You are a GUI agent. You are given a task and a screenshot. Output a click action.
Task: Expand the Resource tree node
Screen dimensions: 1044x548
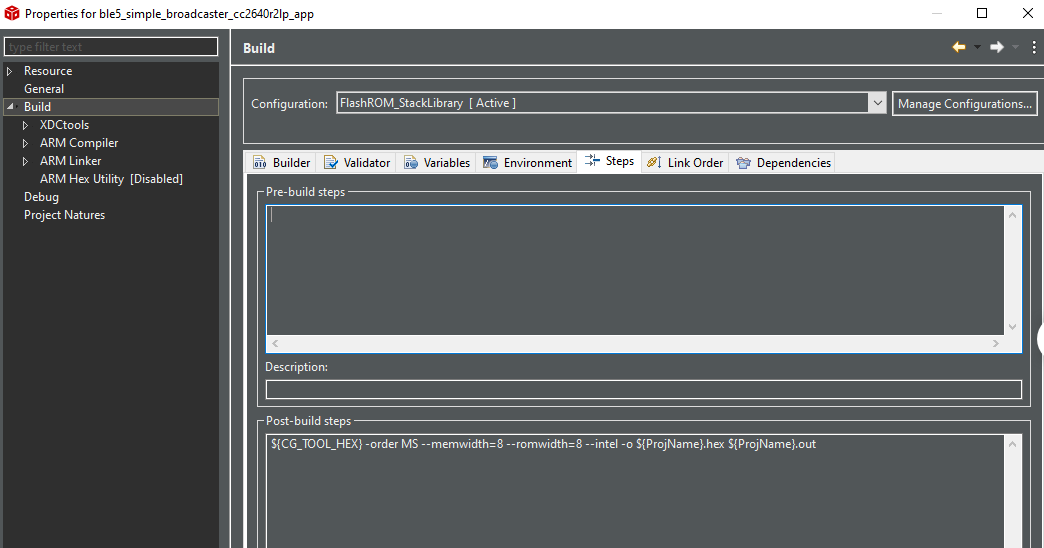[10, 71]
